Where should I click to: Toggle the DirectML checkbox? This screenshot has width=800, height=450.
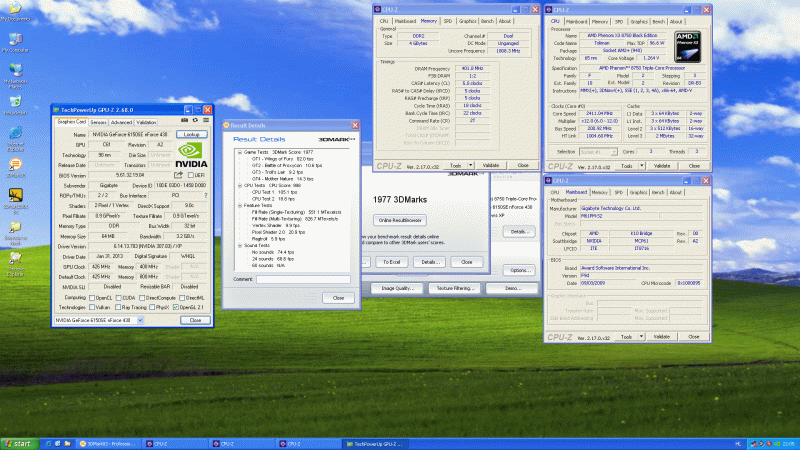(182, 297)
